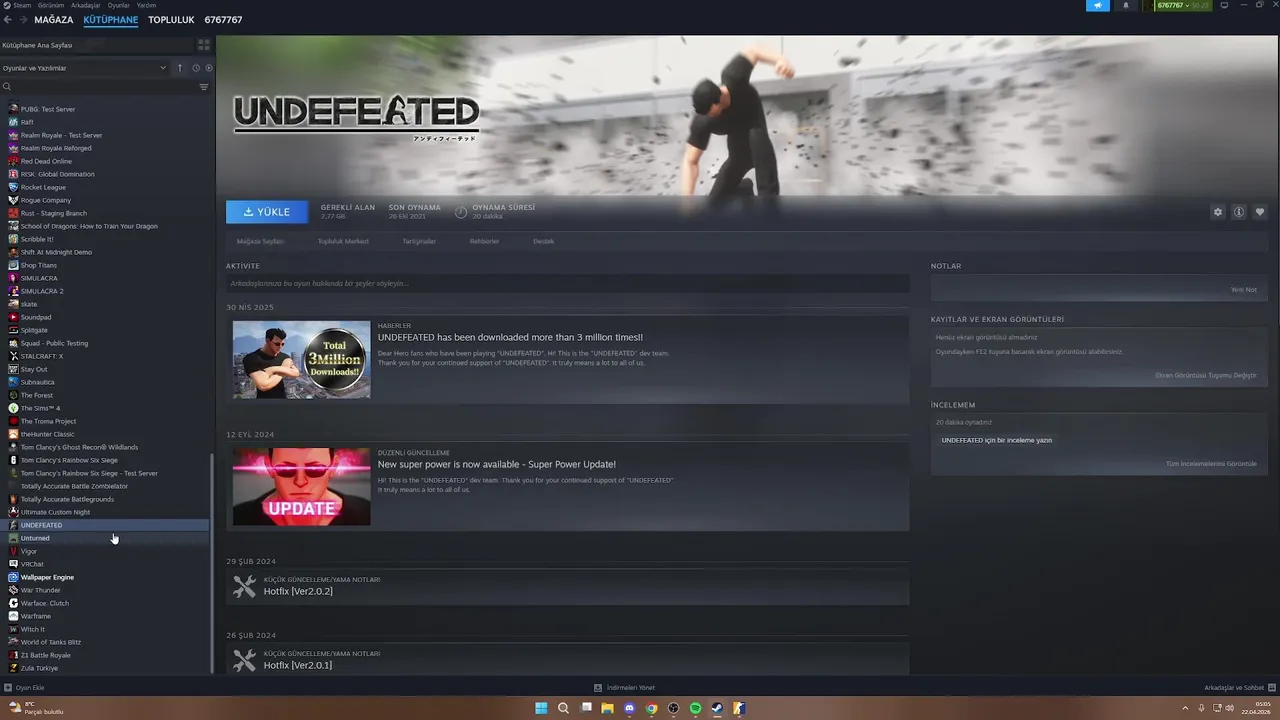This screenshot has width=1280, height=720.
Task: Click the activity status input field
Action: (x=567, y=284)
